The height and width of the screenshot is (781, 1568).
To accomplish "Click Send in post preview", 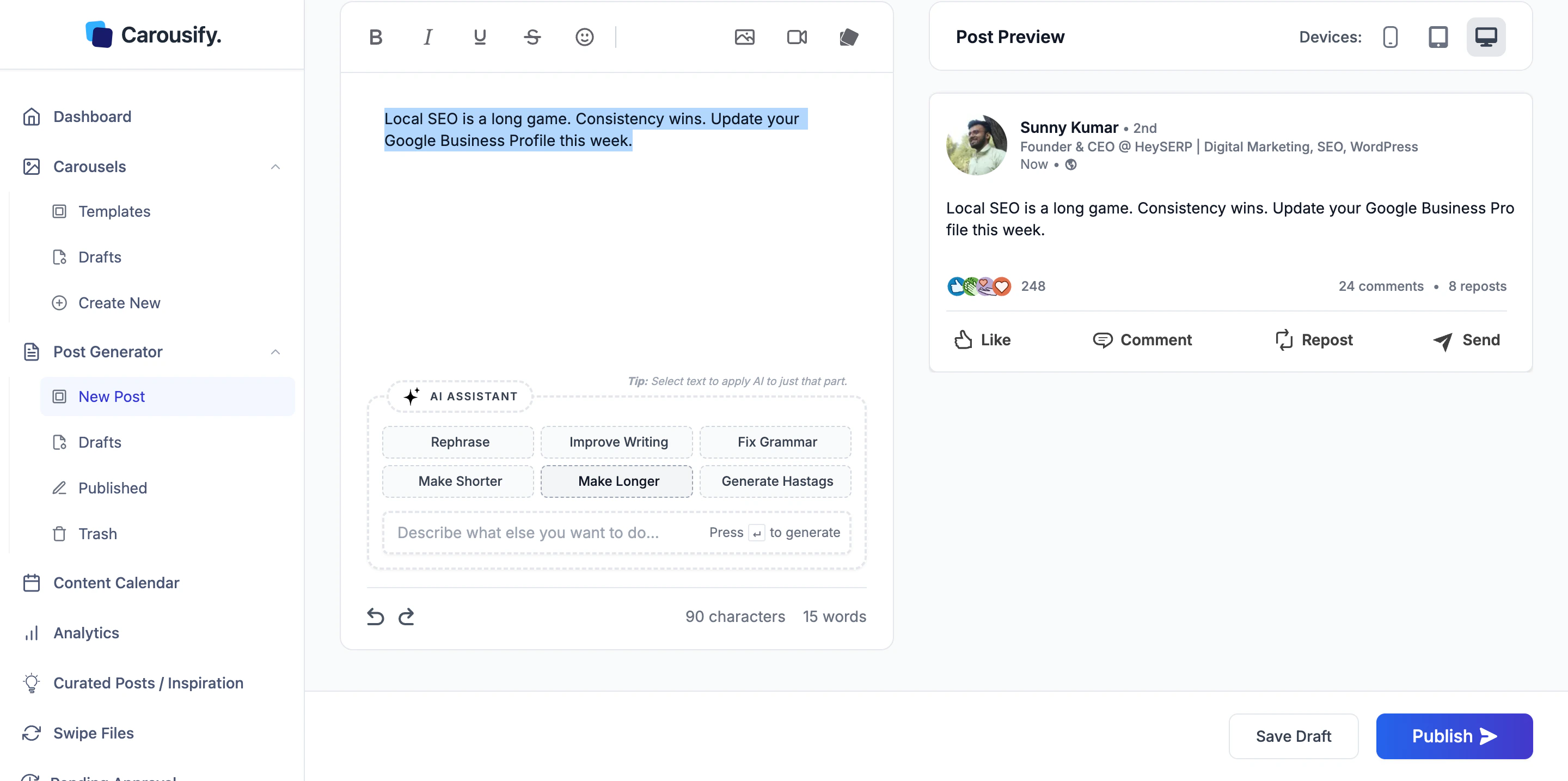I will (x=1466, y=340).
